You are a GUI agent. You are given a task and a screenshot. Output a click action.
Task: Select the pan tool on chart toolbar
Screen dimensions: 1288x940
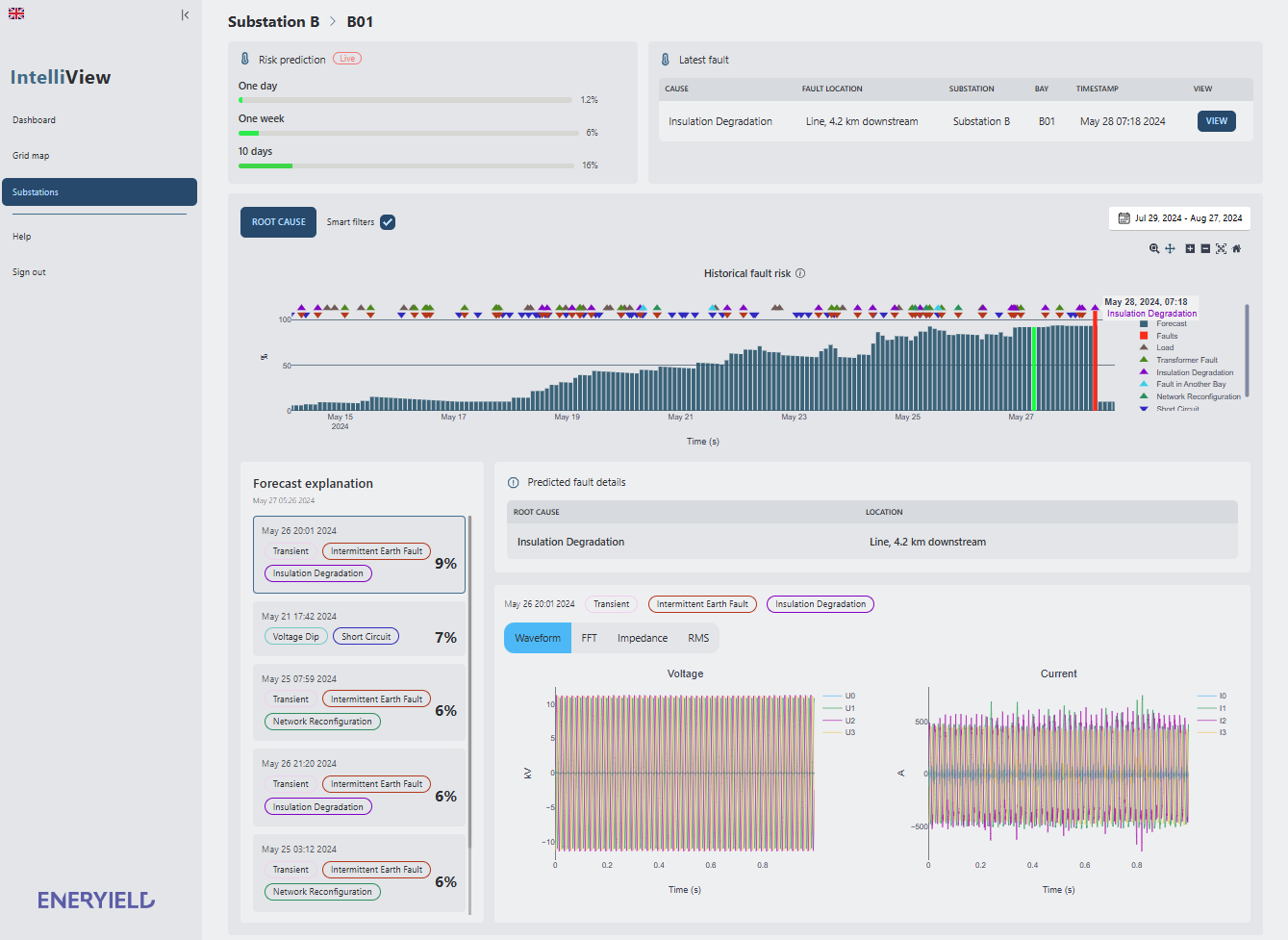[x=1170, y=248]
